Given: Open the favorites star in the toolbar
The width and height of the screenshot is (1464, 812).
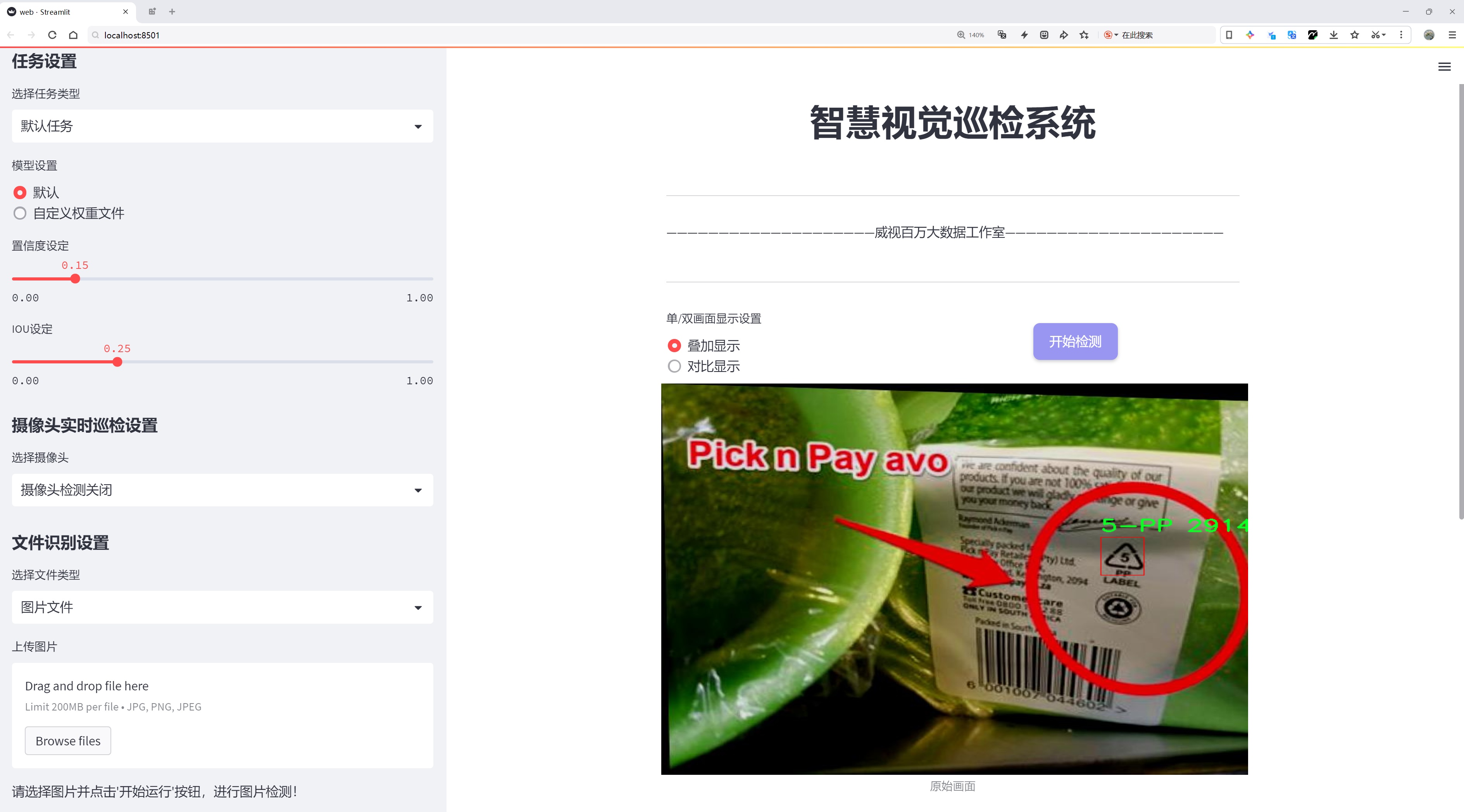Looking at the screenshot, I should [1355, 34].
